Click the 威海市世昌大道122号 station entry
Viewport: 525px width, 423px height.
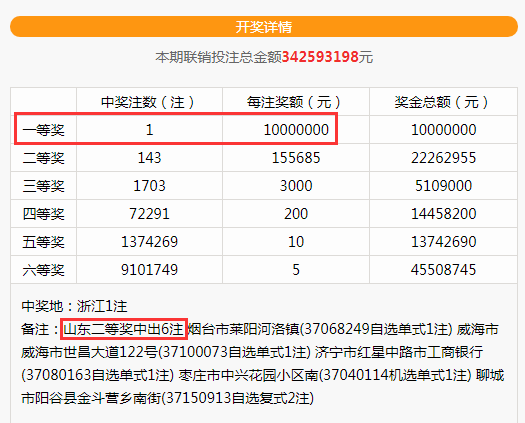pyautogui.click(x=166, y=352)
